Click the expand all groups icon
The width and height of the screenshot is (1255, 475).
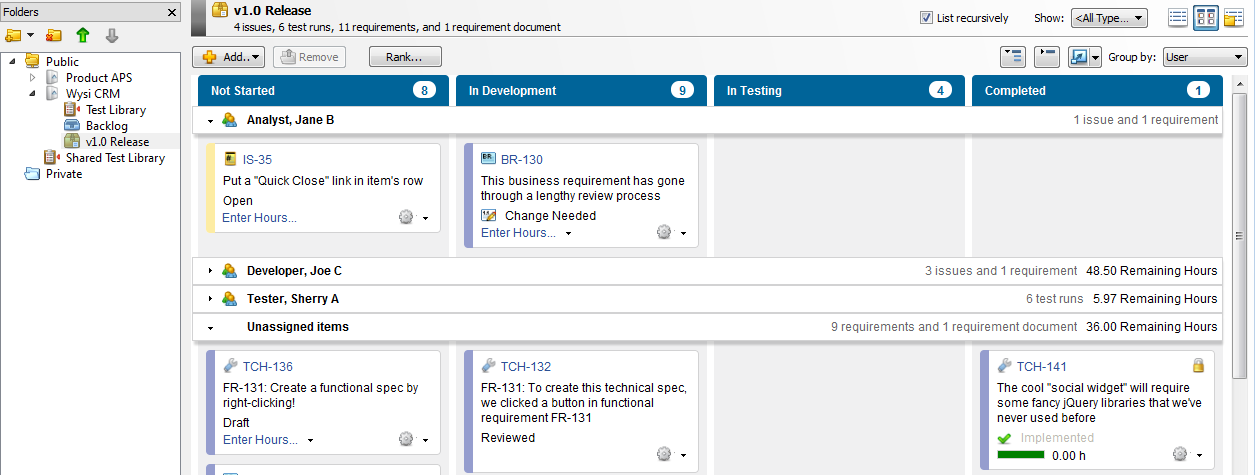coord(1012,57)
